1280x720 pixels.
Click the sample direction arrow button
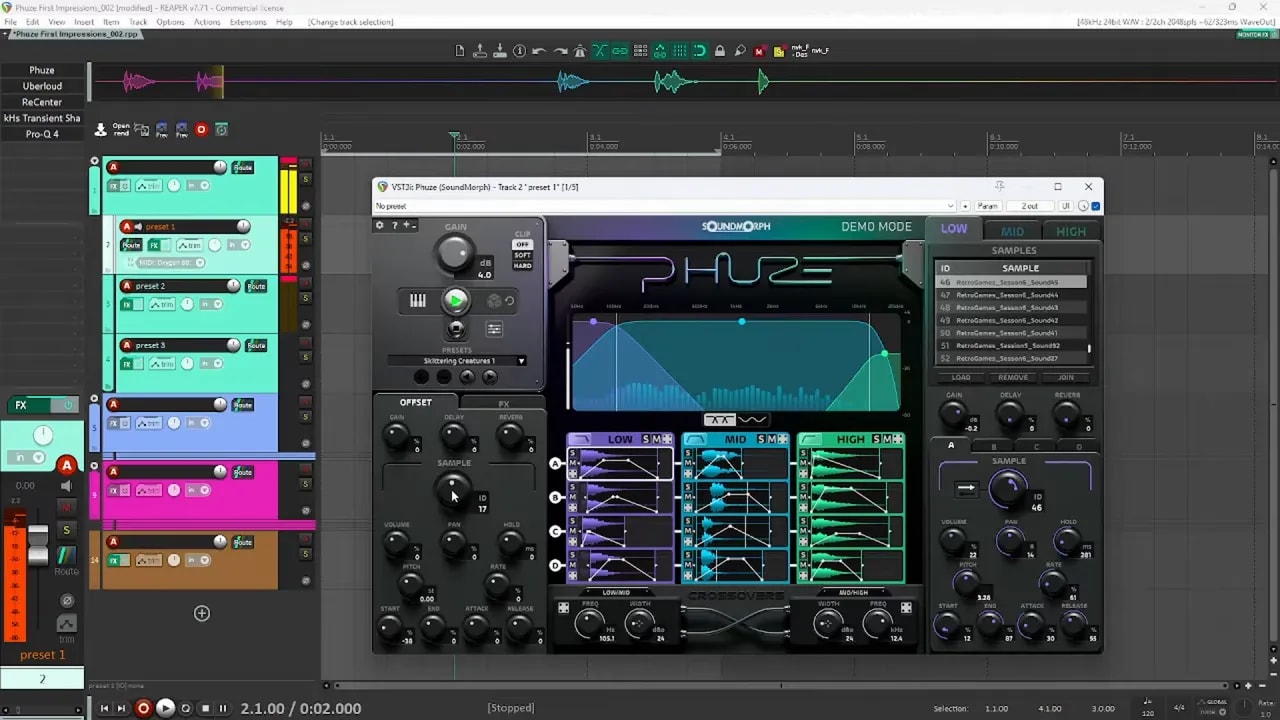coord(966,489)
